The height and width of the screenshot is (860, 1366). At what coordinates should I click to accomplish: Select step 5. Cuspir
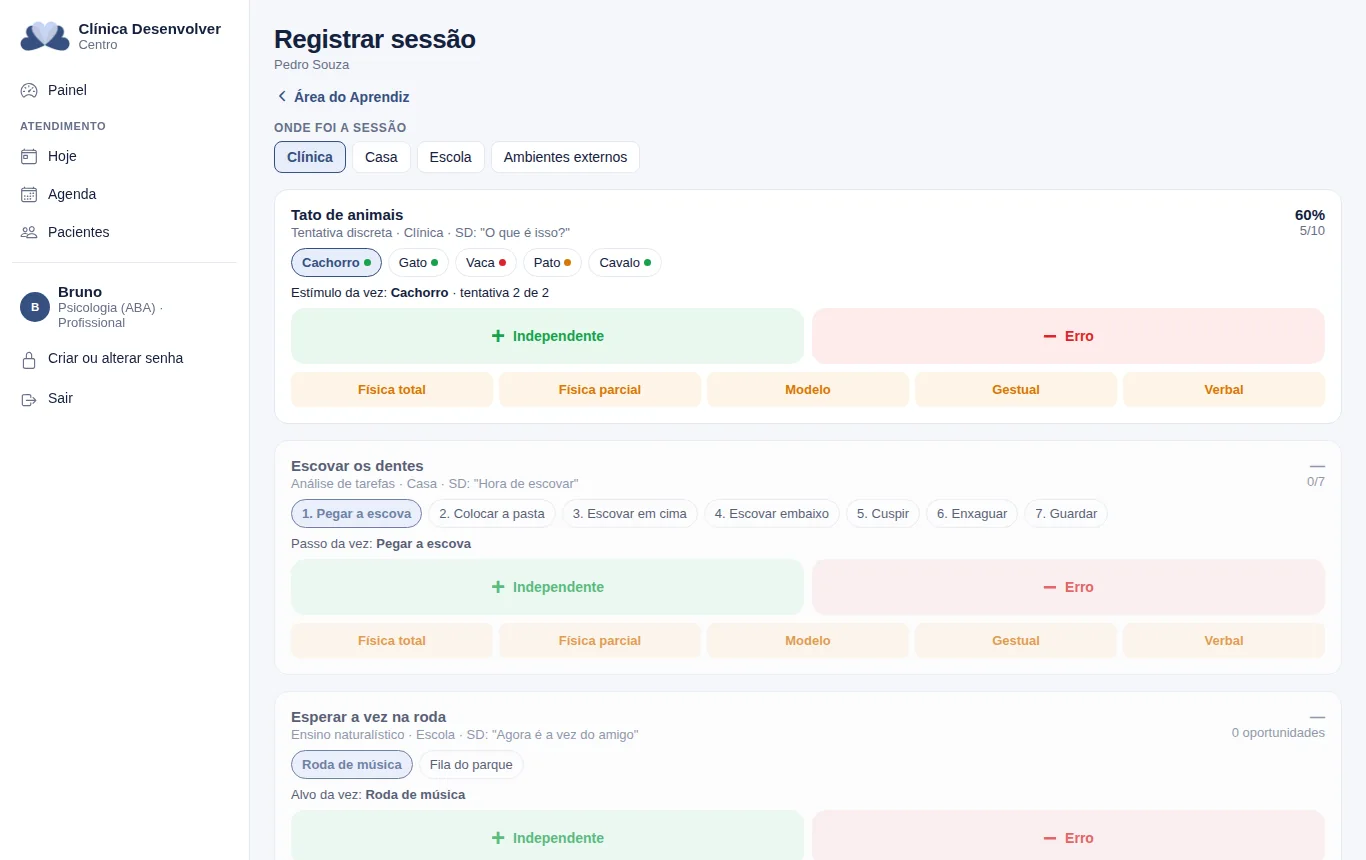[883, 513]
